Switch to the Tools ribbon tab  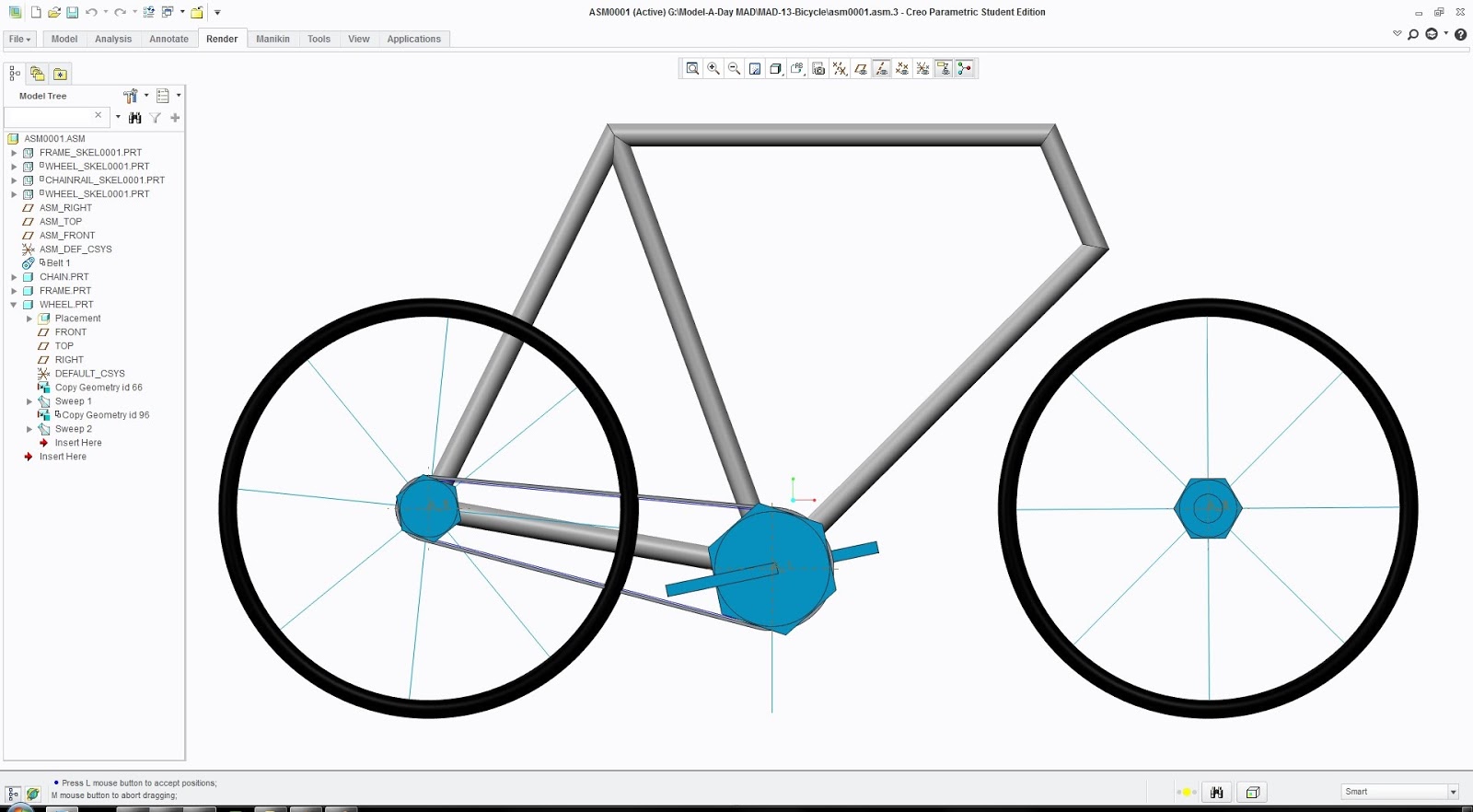[x=319, y=39]
